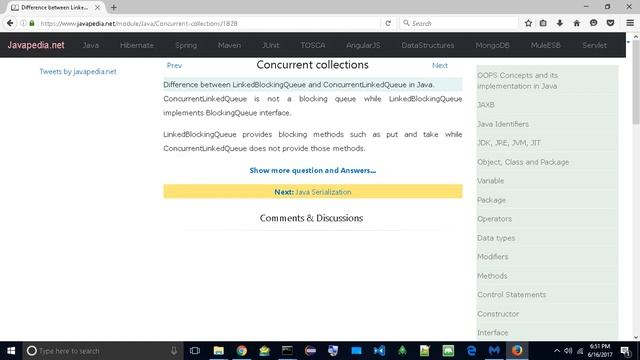
Task: Open the Operators sidebar link
Action: (x=494, y=219)
